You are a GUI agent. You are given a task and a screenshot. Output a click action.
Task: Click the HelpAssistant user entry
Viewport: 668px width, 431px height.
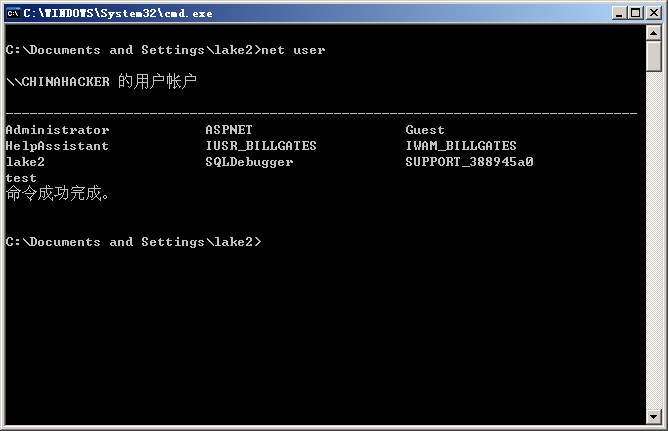point(57,146)
